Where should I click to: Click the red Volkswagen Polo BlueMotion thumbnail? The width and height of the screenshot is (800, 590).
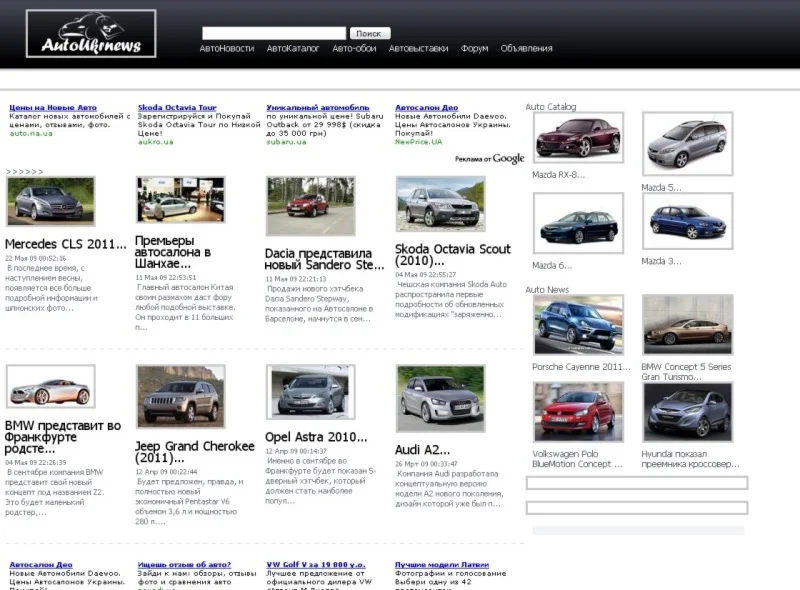(578, 412)
